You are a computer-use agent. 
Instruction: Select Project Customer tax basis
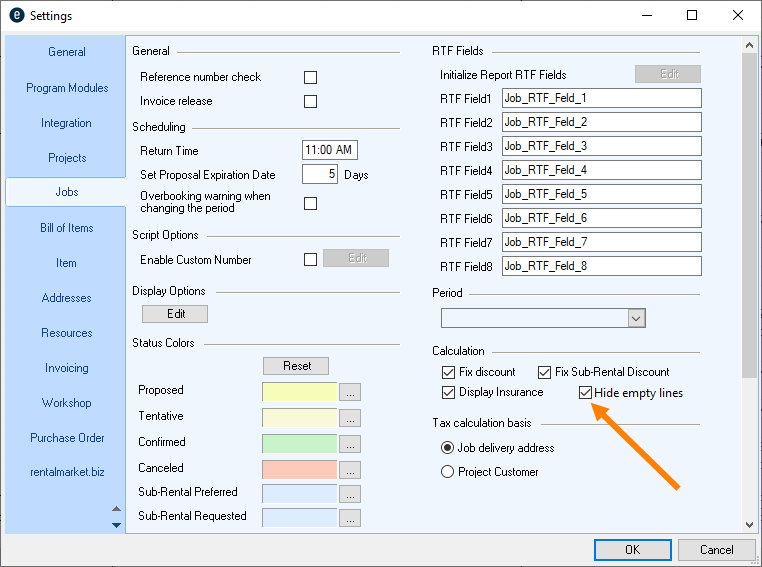(x=448, y=472)
